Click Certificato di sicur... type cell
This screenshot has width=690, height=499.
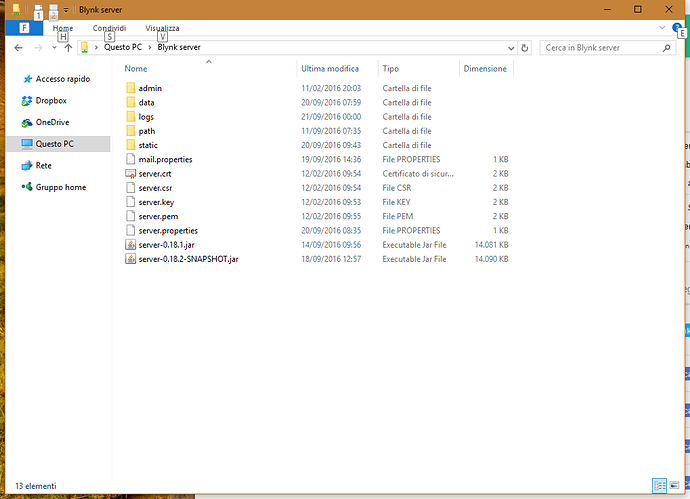click(418, 174)
